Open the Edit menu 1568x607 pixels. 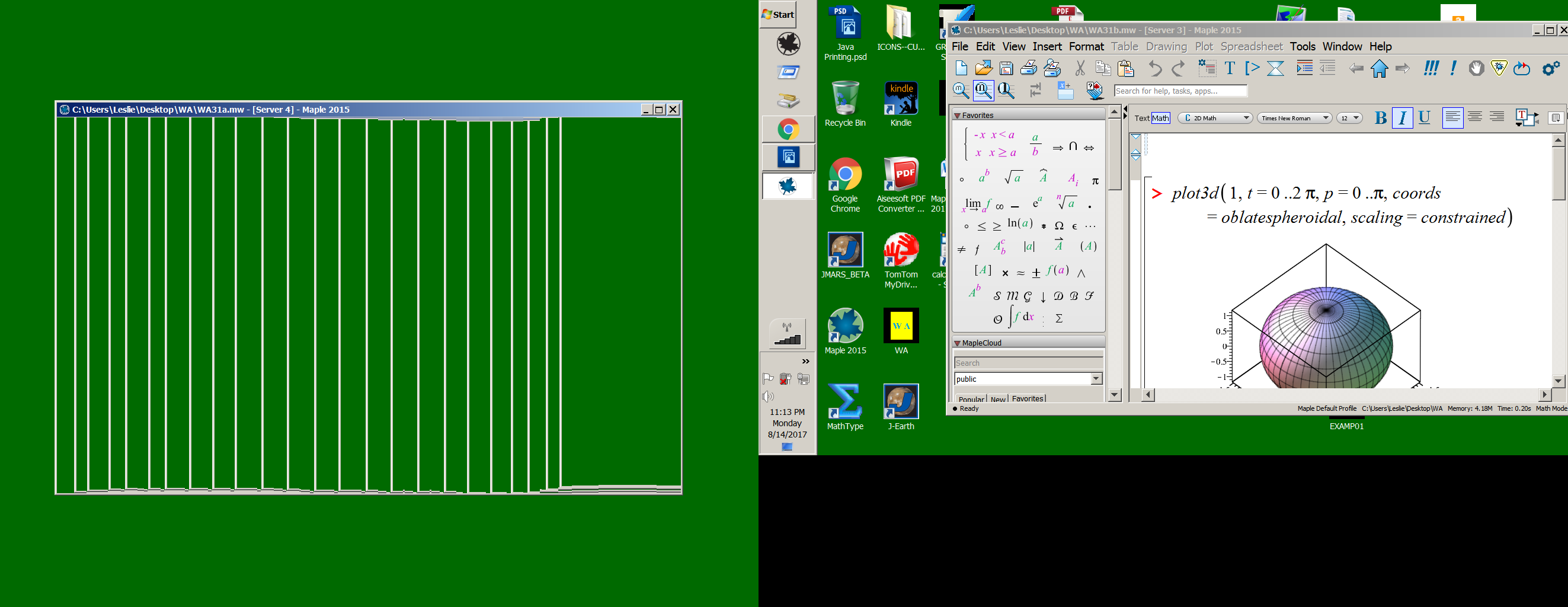[x=985, y=47]
